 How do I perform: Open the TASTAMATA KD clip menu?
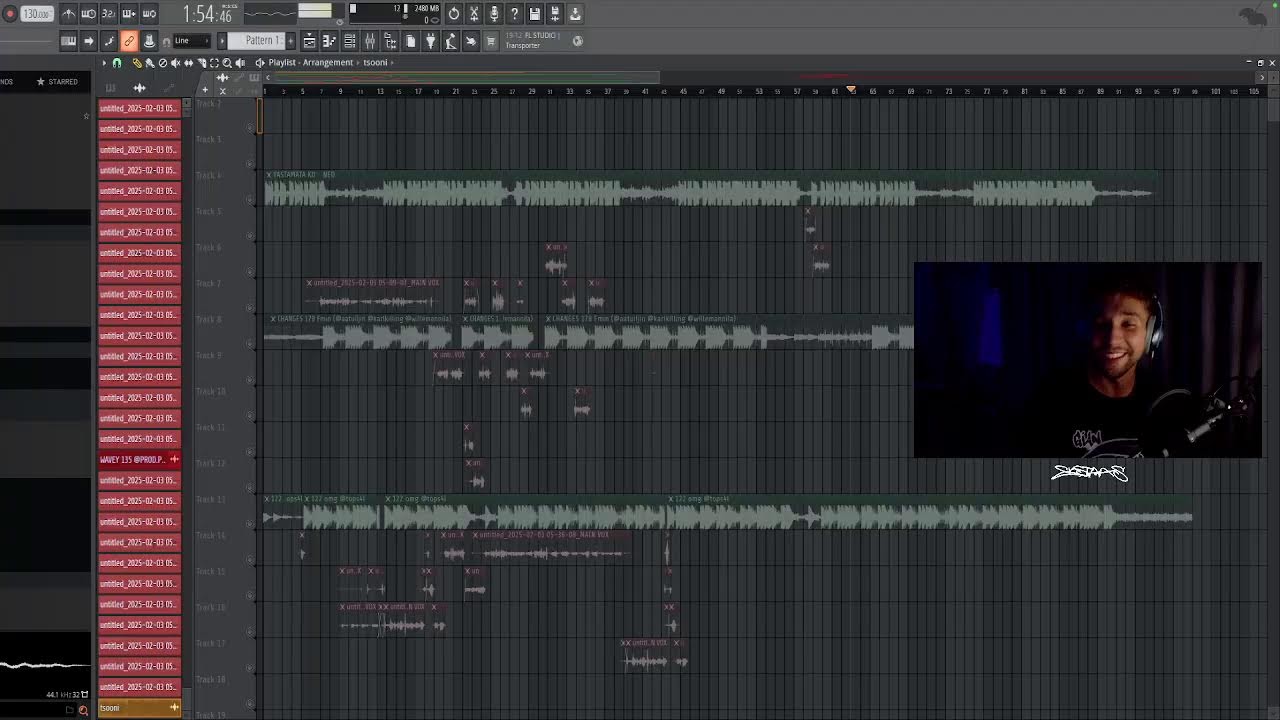pyautogui.click(x=269, y=175)
